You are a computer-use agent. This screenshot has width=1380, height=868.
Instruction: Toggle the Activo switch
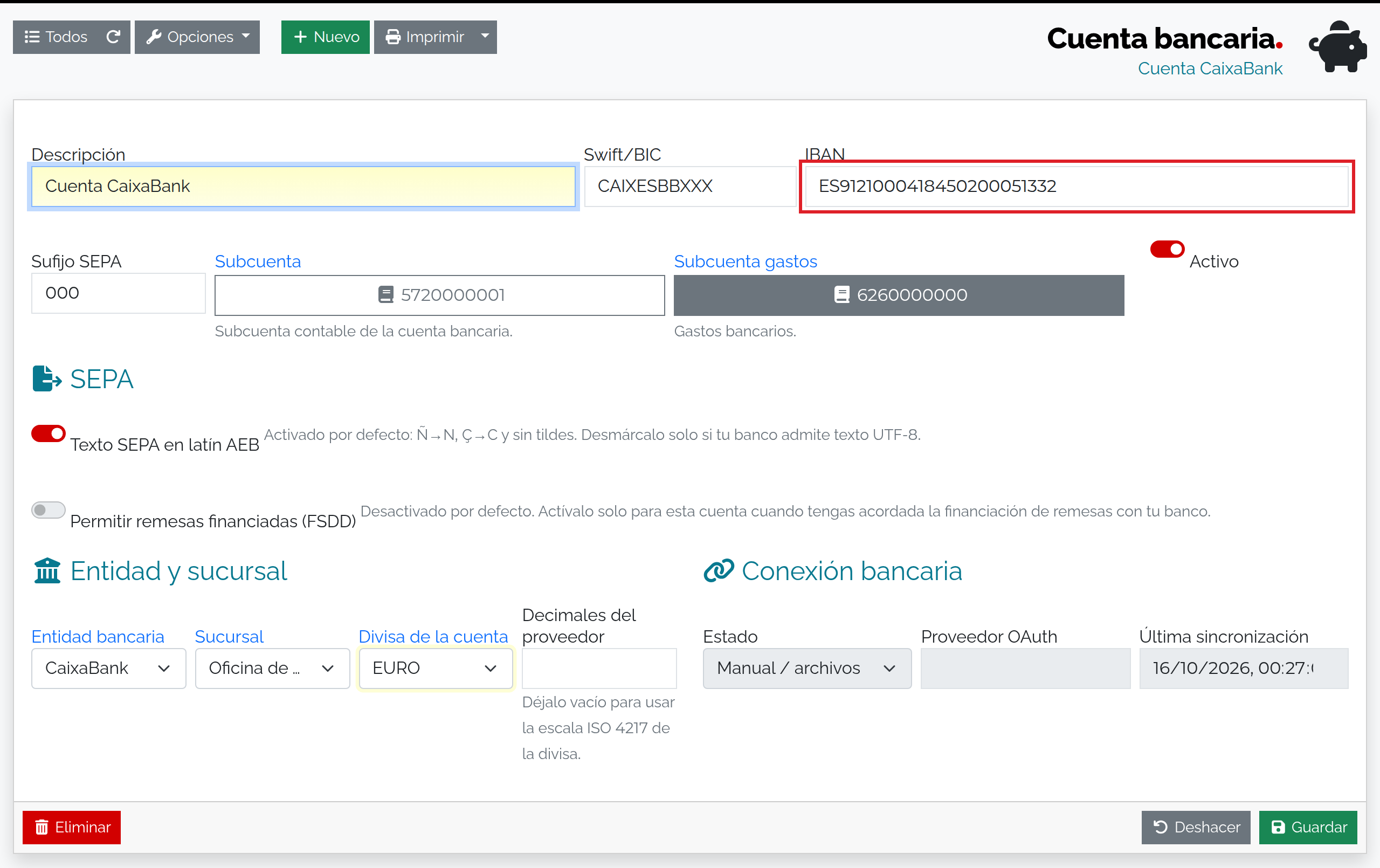(1167, 250)
